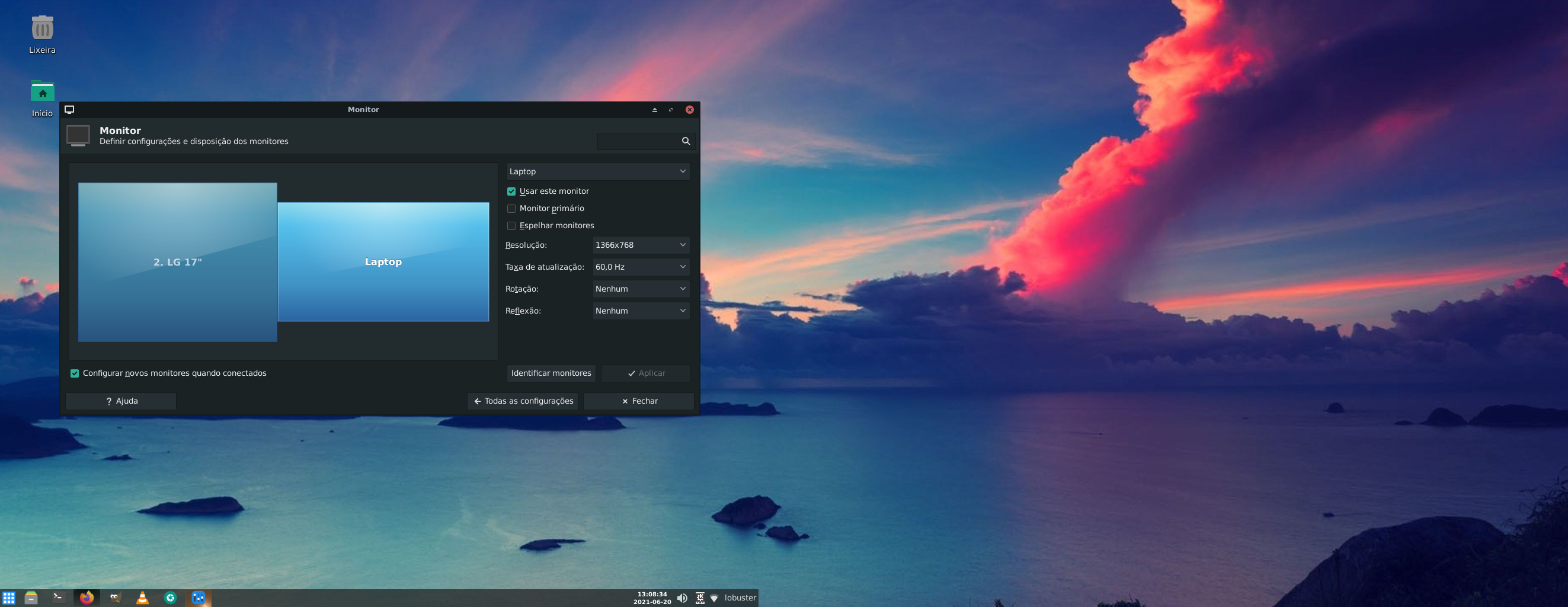Go back via Todas as configurações
Image resolution: width=1568 pixels, height=607 pixels.
pos(521,401)
